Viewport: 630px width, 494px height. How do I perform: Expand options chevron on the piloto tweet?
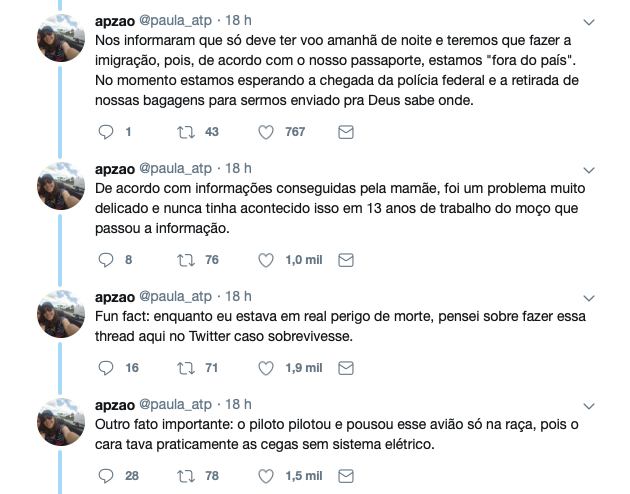coord(588,405)
